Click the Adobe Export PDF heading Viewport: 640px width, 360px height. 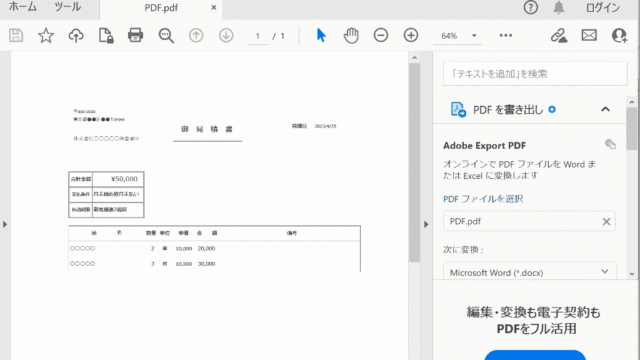[484, 145]
